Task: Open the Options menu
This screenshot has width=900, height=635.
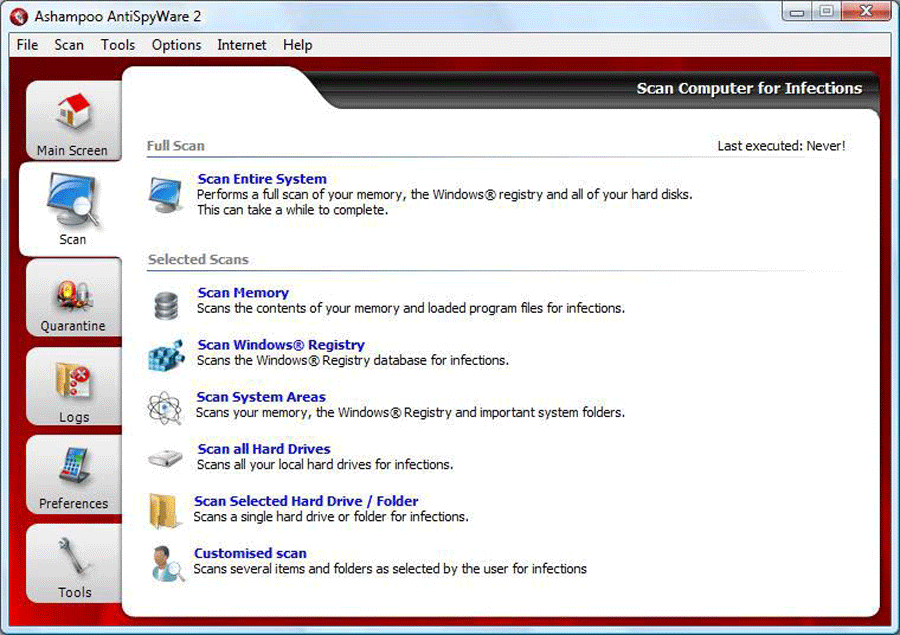Action: pos(176,45)
